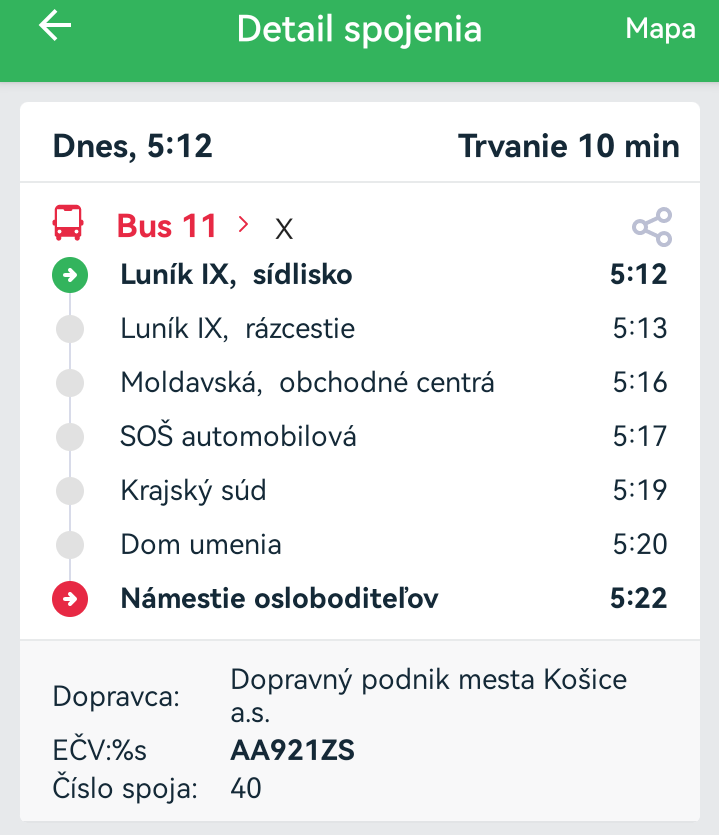The height and width of the screenshot is (835, 719).
Task: Select the Moldavská, obchodné centrá stop
Action: pyautogui.click(x=307, y=383)
